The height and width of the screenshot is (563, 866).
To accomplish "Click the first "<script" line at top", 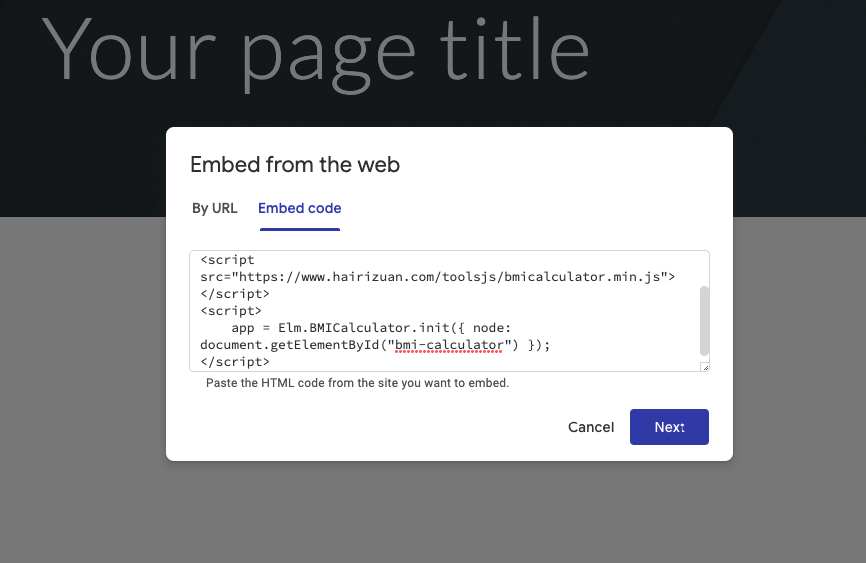I will (228, 260).
